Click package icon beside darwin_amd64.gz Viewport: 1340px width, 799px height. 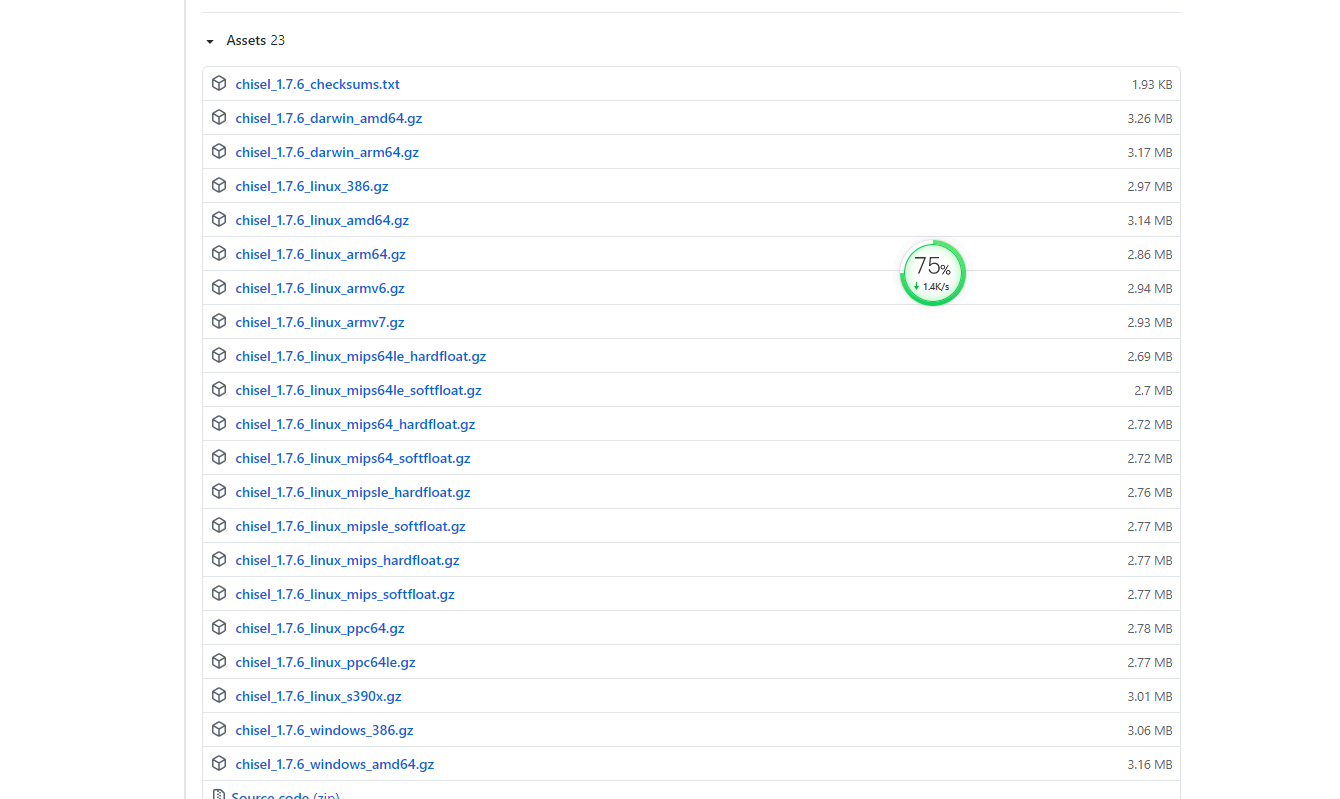(x=219, y=118)
